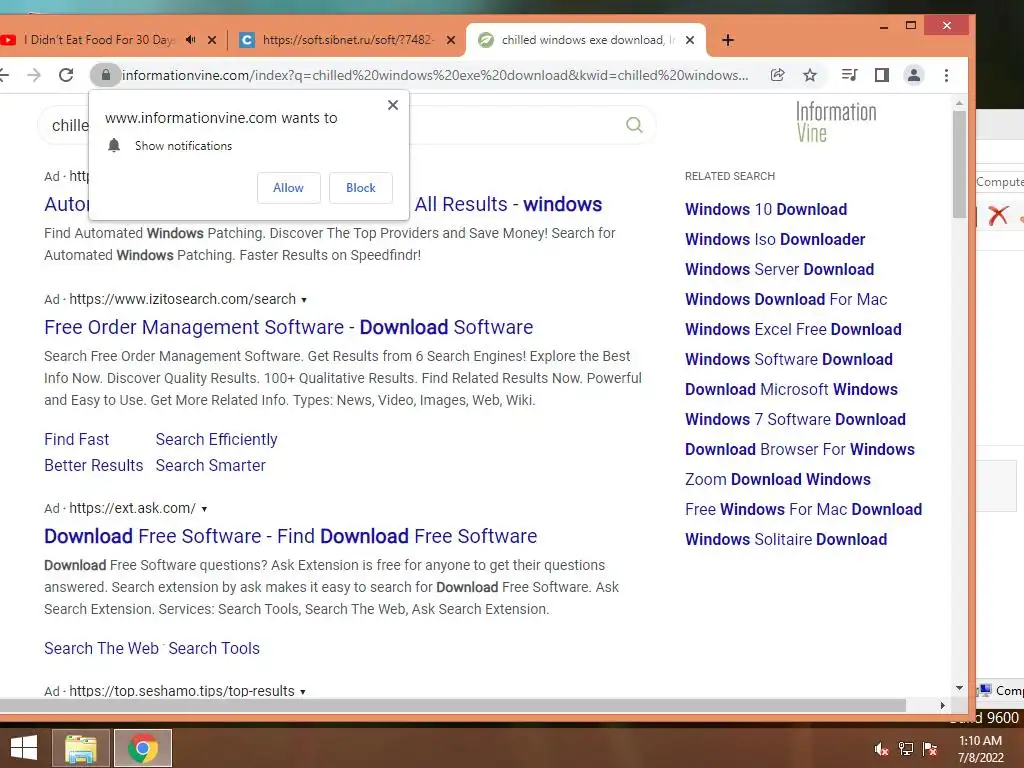Expand izitosearch.com ad dropdown arrow
This screenshot has width=1024, height=768.
pos(304,300)
